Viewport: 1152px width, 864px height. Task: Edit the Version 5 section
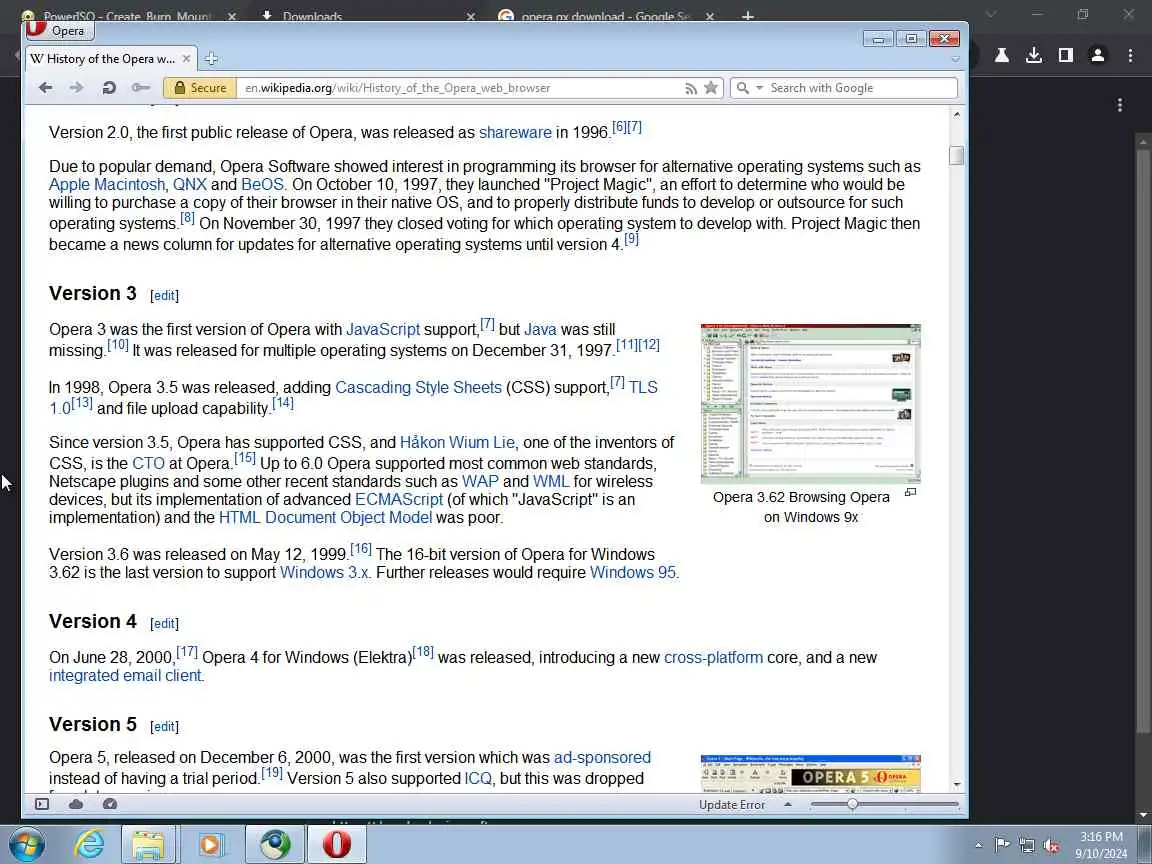(165, 726)
